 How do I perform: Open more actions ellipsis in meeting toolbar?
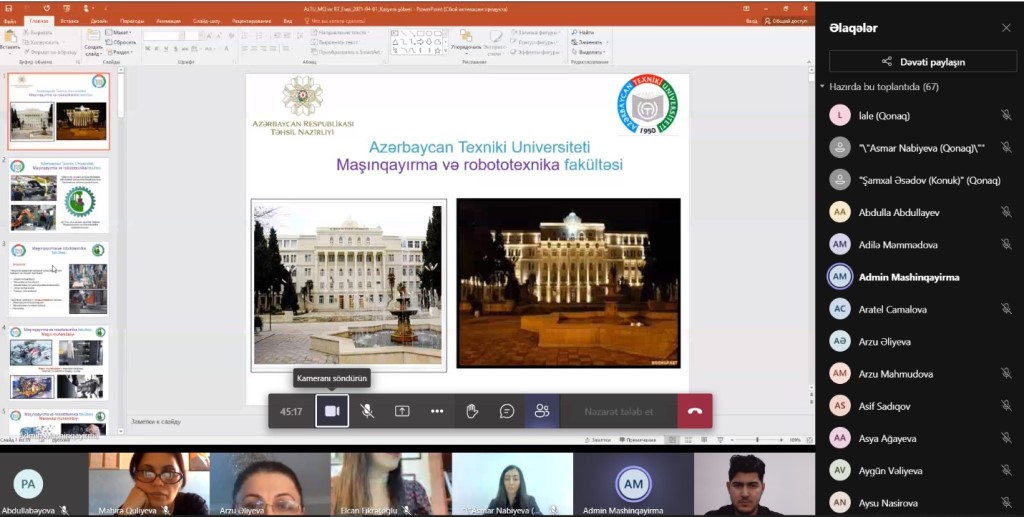[x=437, y=411]
